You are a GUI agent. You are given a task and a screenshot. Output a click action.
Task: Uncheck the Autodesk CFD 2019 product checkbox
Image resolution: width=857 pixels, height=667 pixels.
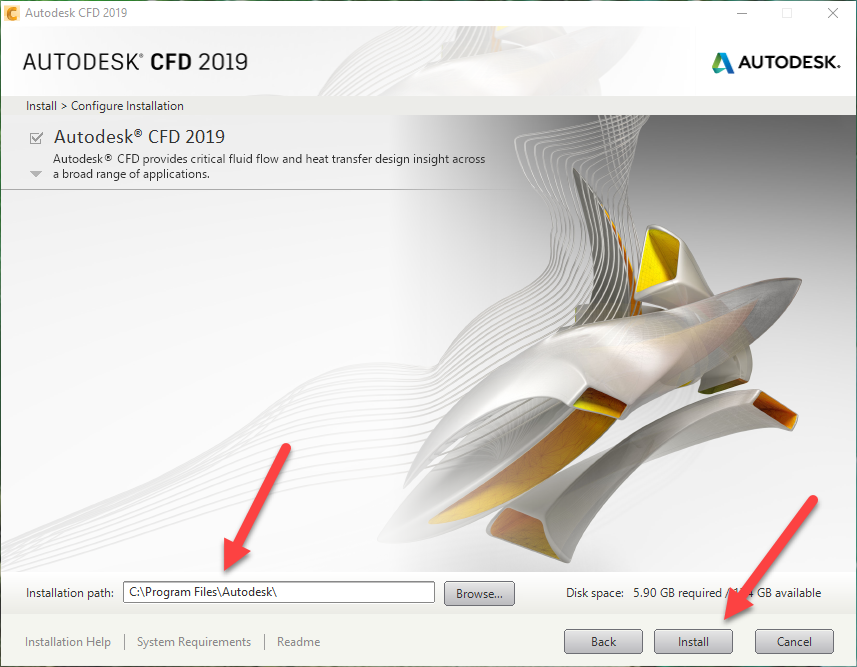36,138
